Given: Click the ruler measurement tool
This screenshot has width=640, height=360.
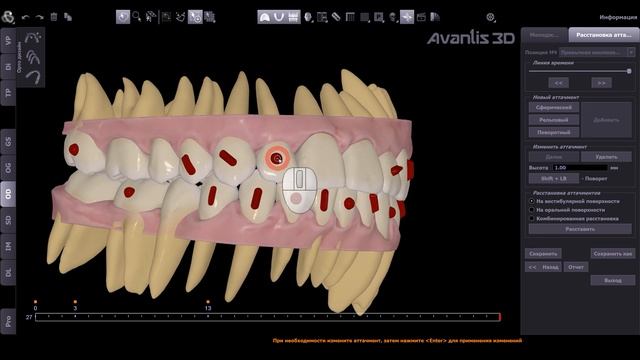Looking at the screenshot, I should click(x=336, y=17).
